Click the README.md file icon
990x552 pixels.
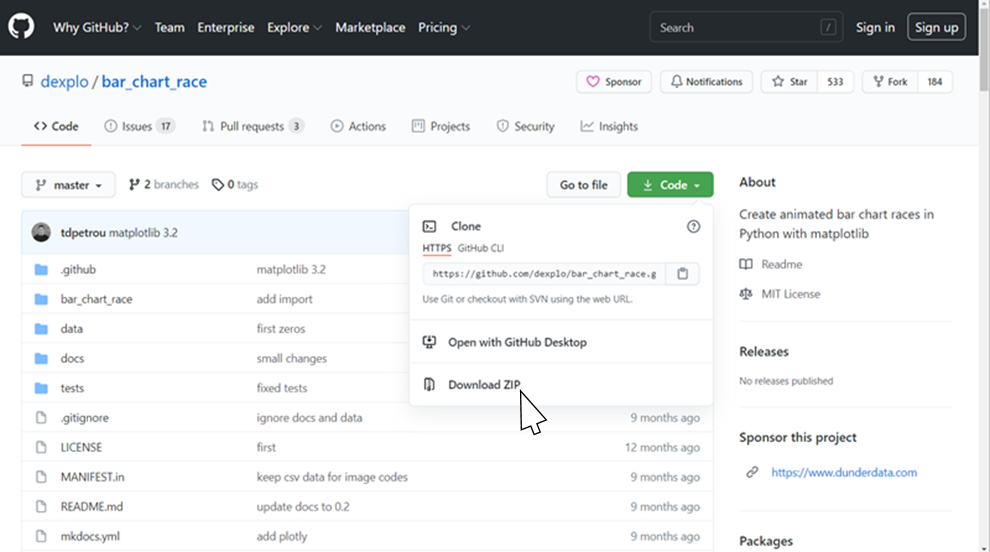click(x=41, y=507)
